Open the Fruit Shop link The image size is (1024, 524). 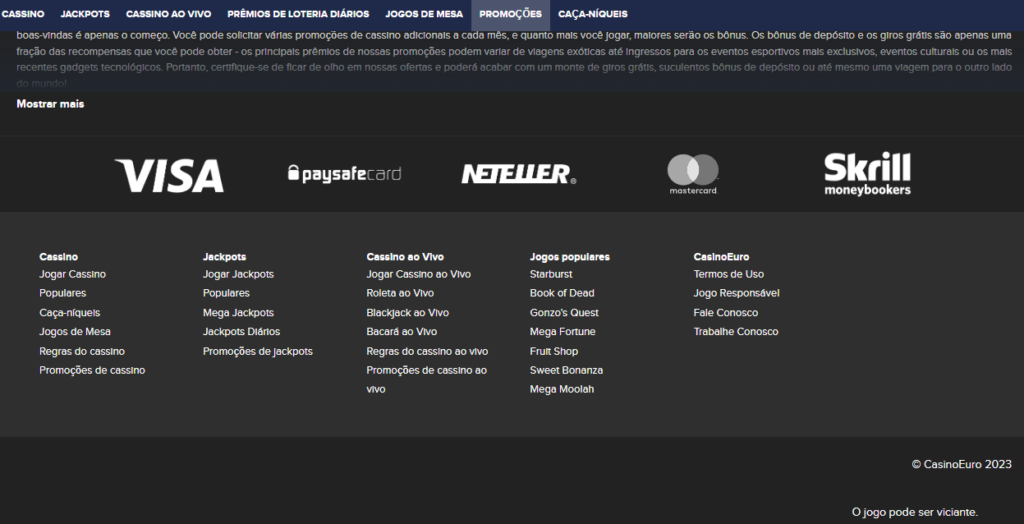[554, 352]
